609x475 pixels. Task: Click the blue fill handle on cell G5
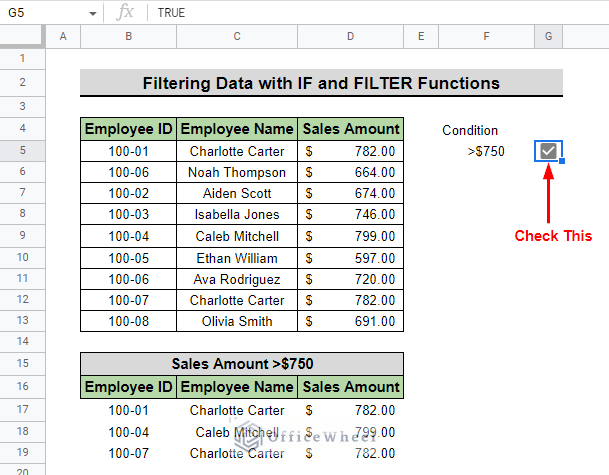click(562, 161)
